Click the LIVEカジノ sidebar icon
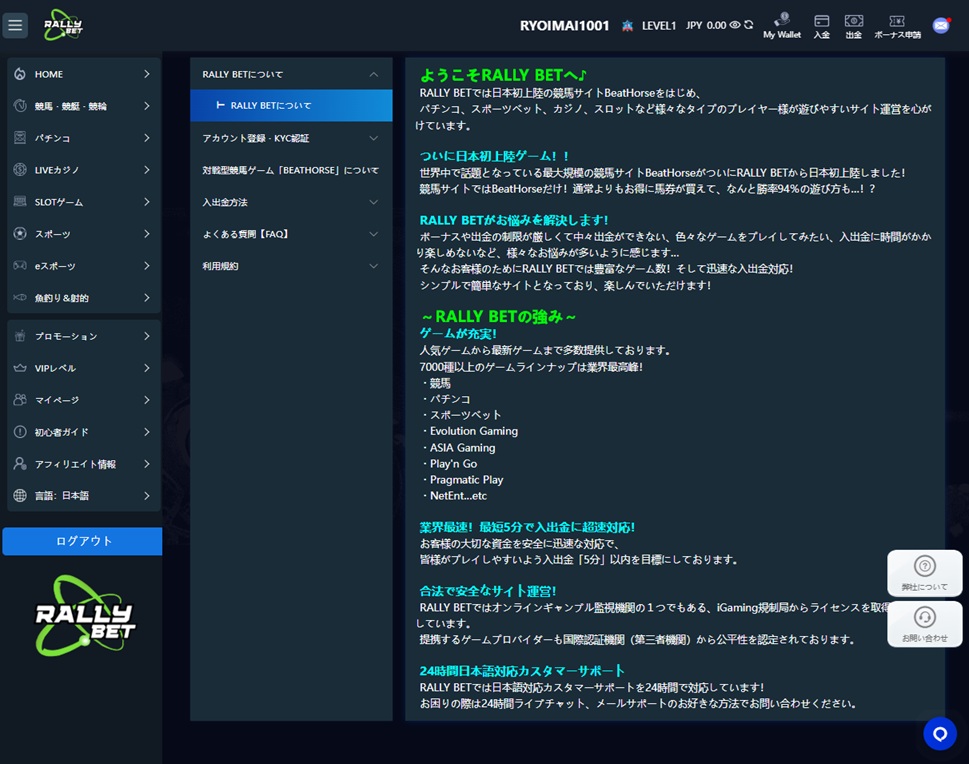Image resolution: width=969 pixels, height=764 pixels. tap(20, 169)
